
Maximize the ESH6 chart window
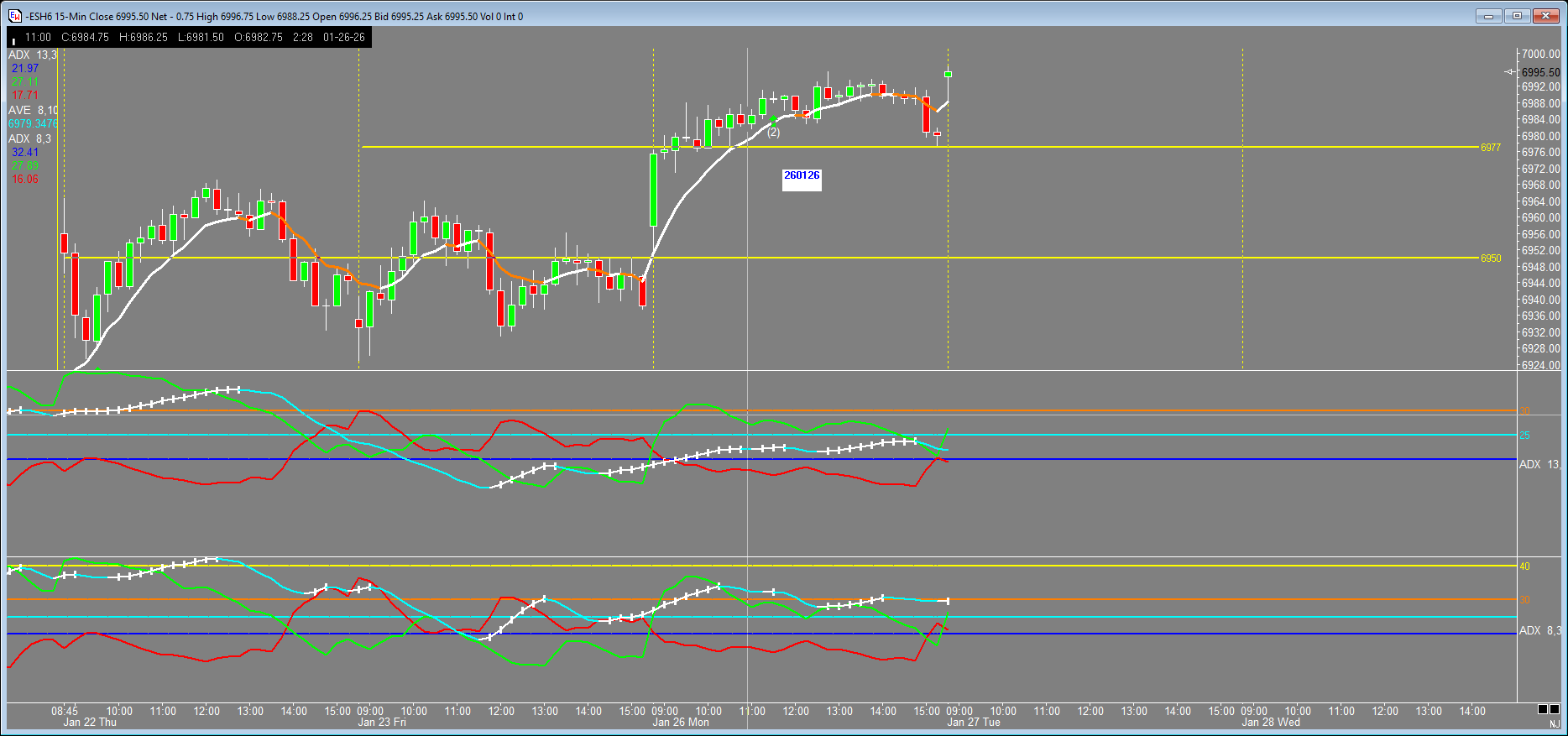pyautogui.click(x=1517, y=16)
